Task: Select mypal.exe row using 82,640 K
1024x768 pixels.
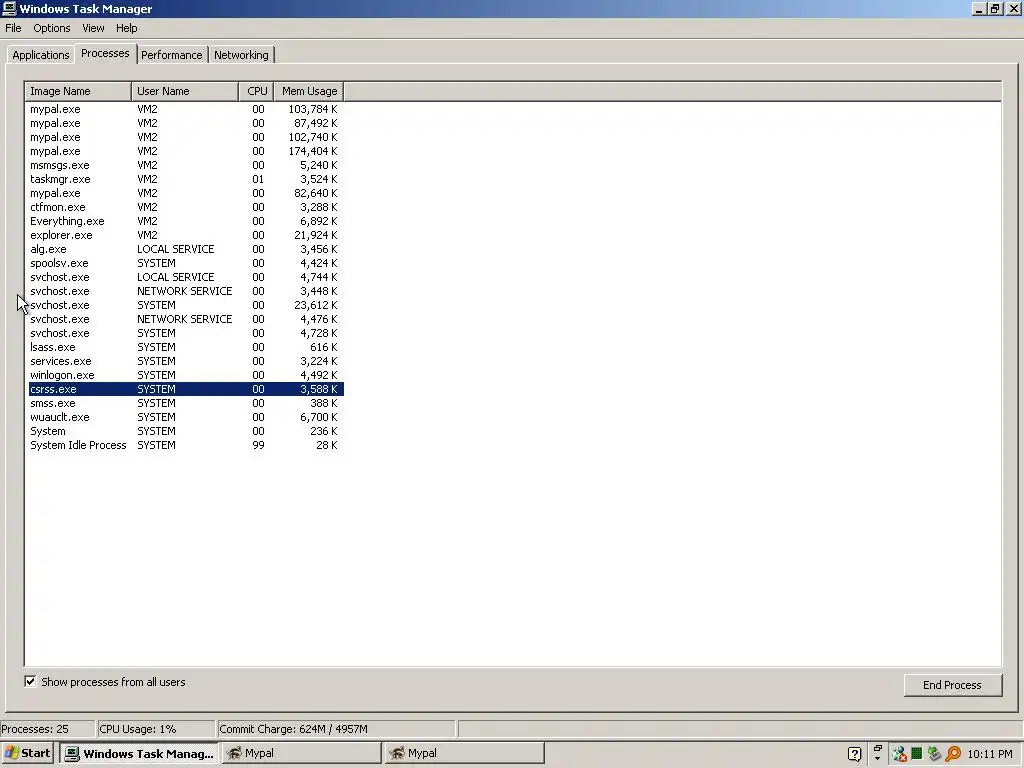Action: 185,193
